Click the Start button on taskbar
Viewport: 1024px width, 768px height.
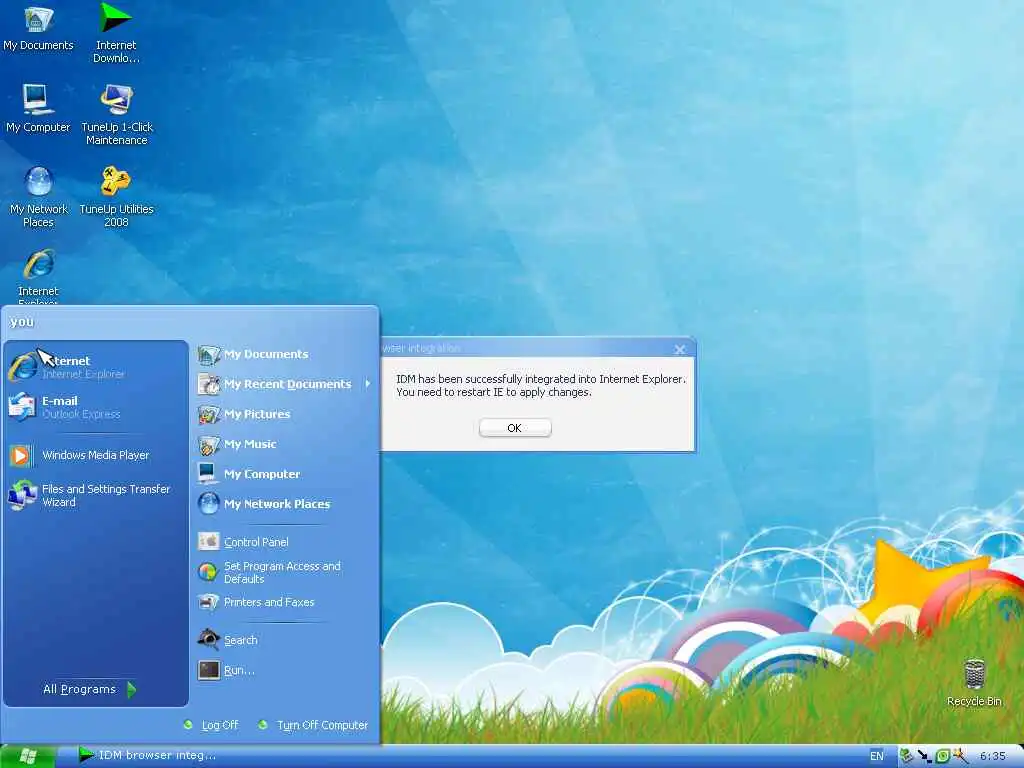pyautogui.click(x=27, y=756)
